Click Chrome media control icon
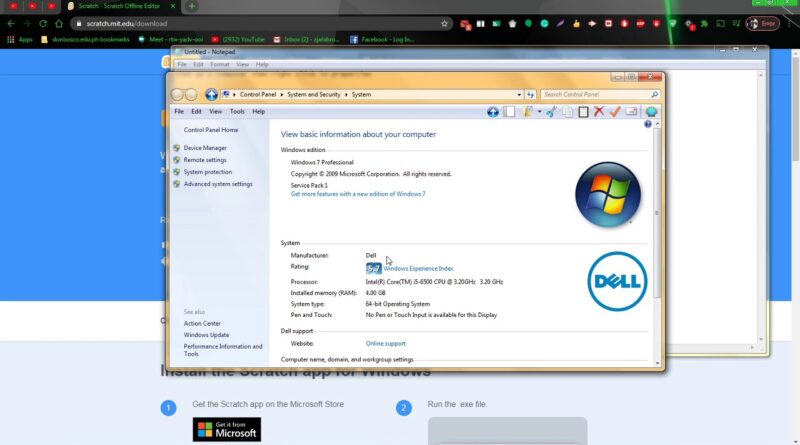 [736, 23]
